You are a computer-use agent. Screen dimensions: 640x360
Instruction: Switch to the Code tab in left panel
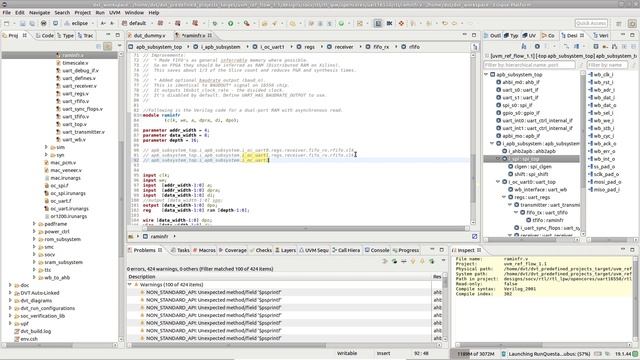tap(44, 36)
